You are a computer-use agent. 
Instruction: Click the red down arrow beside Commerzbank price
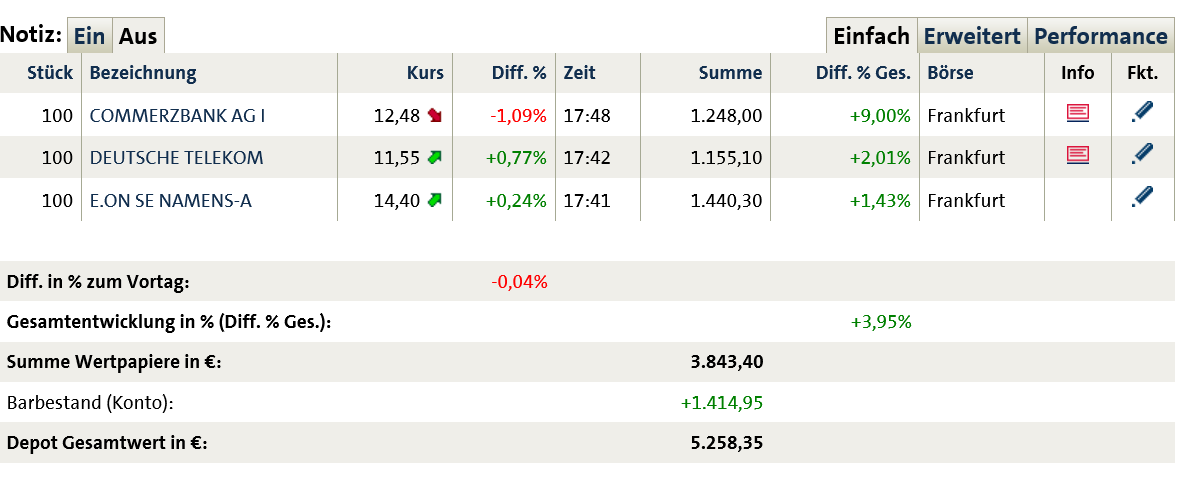[435, 115]
